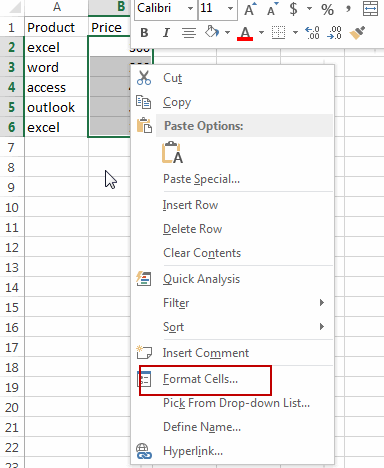Click the excel cell in row 2
This screenshot has width=384, height=468.
tap(56, 47)
